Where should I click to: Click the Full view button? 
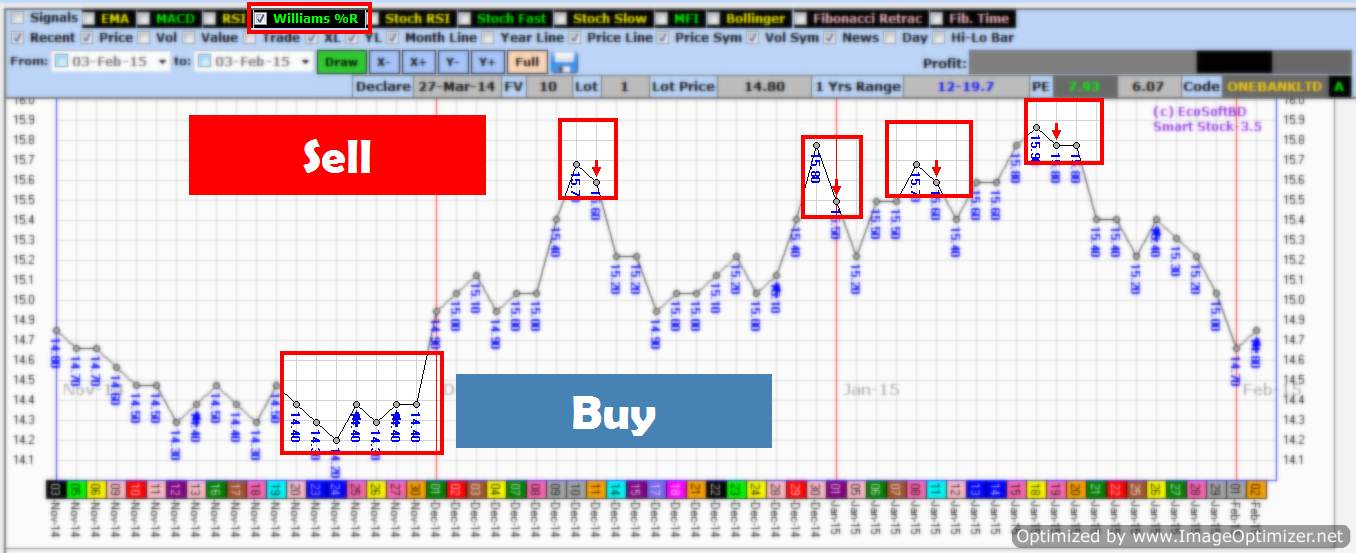pos(527,62)
